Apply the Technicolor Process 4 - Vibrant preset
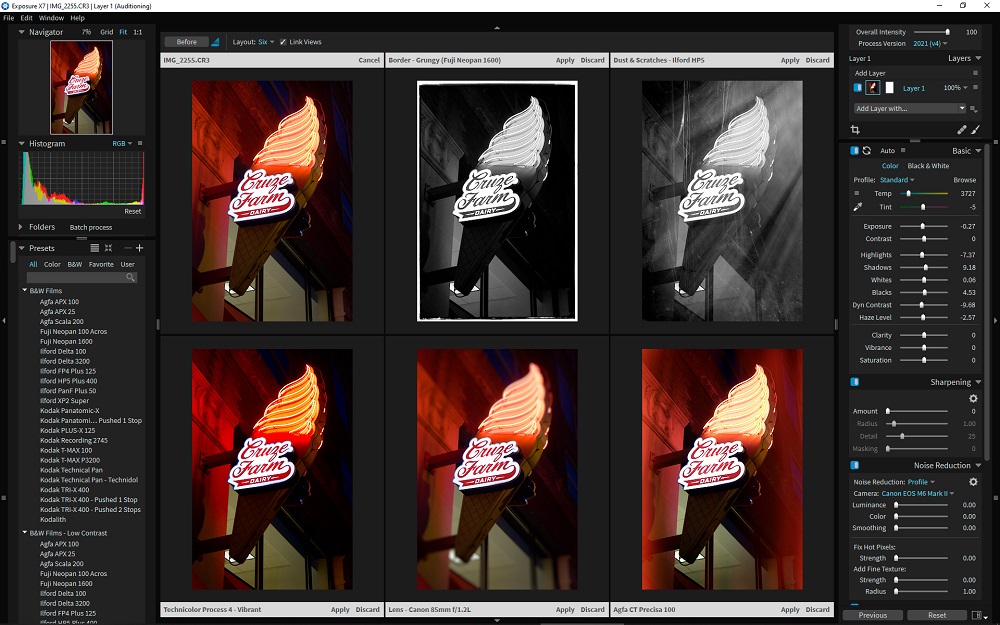Image resolution: width=1000 pixels, height=625 pixels. [339, 609]
